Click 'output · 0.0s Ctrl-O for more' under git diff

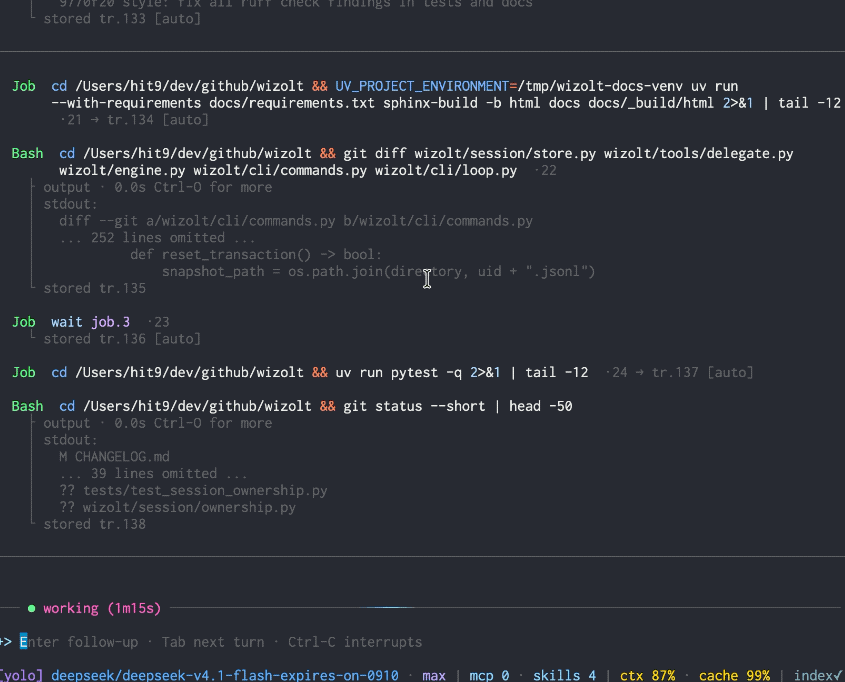(157, 187)
